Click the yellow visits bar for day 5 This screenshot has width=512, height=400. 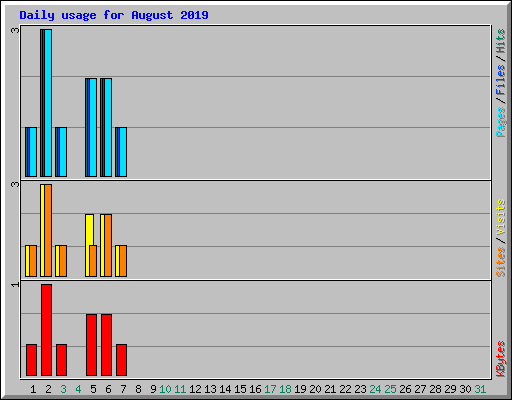pyautogui.click(x=89, y=230)
